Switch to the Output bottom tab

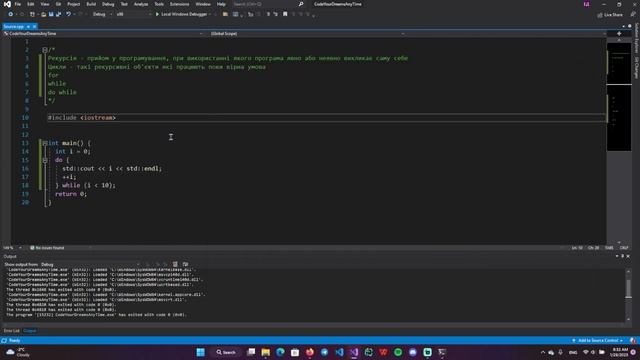[30, 331]
